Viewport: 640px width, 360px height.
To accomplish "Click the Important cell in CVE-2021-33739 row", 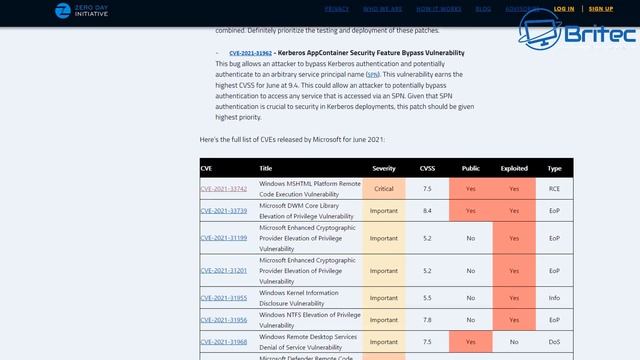I will point(384,211).
